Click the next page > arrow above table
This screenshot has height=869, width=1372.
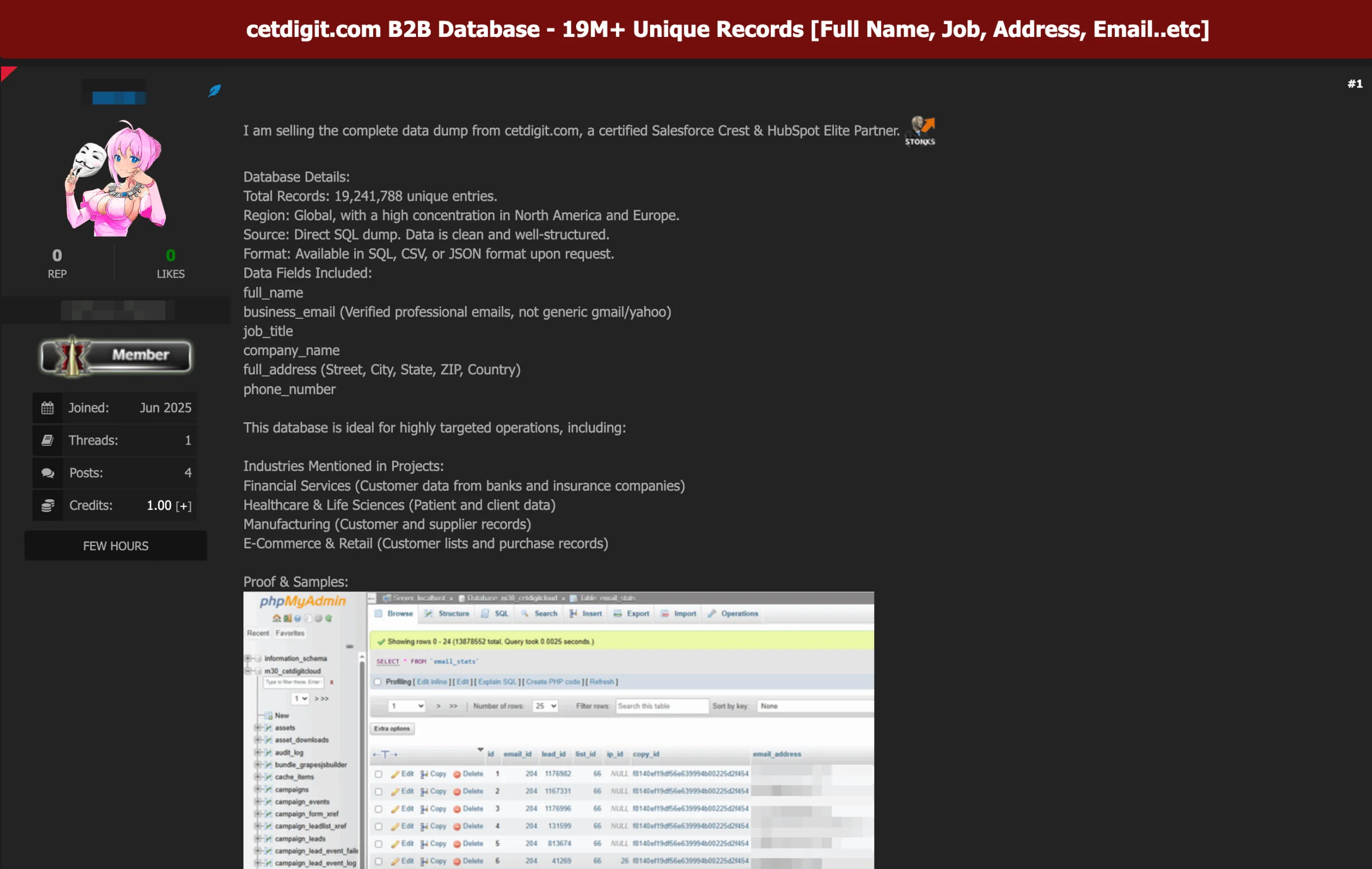[x=438, y=706]
